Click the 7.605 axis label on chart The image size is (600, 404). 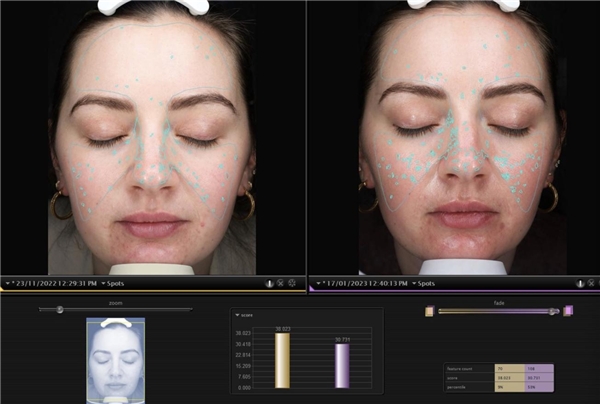coord(244,377)
